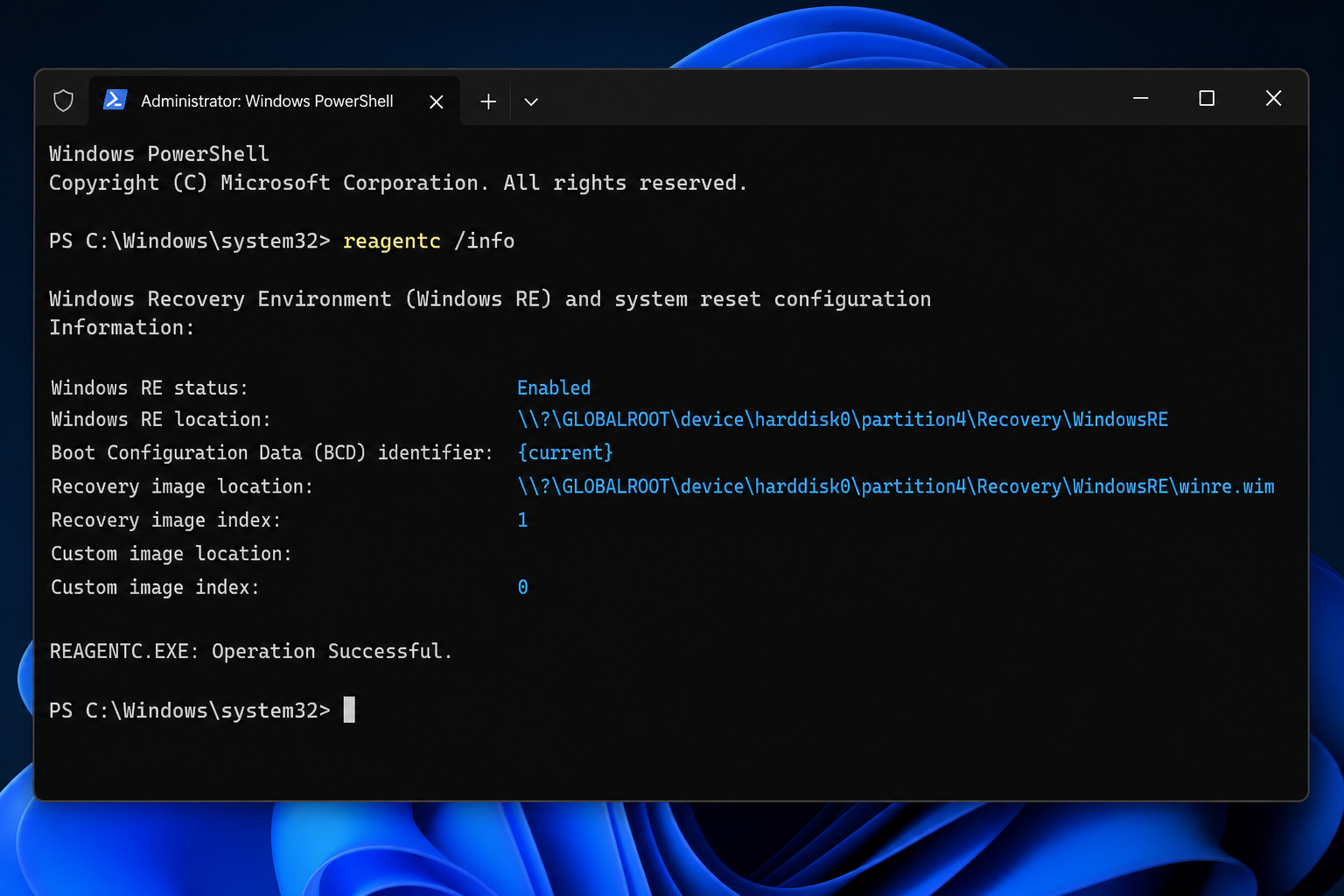Click the 'Windows PowerShell' header line
This screenshot has width=1344, height=896.
pos(159,154)
